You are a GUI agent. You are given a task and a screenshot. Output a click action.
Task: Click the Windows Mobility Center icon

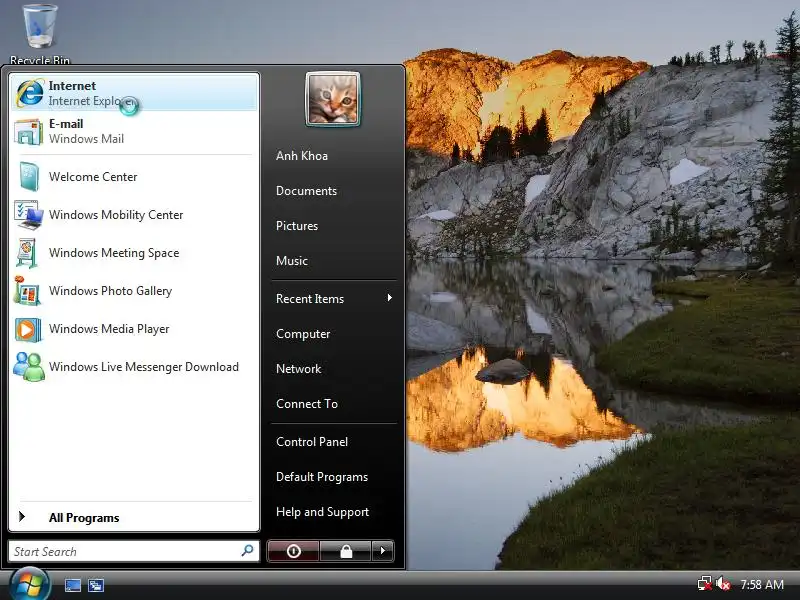tap(29, 215)
